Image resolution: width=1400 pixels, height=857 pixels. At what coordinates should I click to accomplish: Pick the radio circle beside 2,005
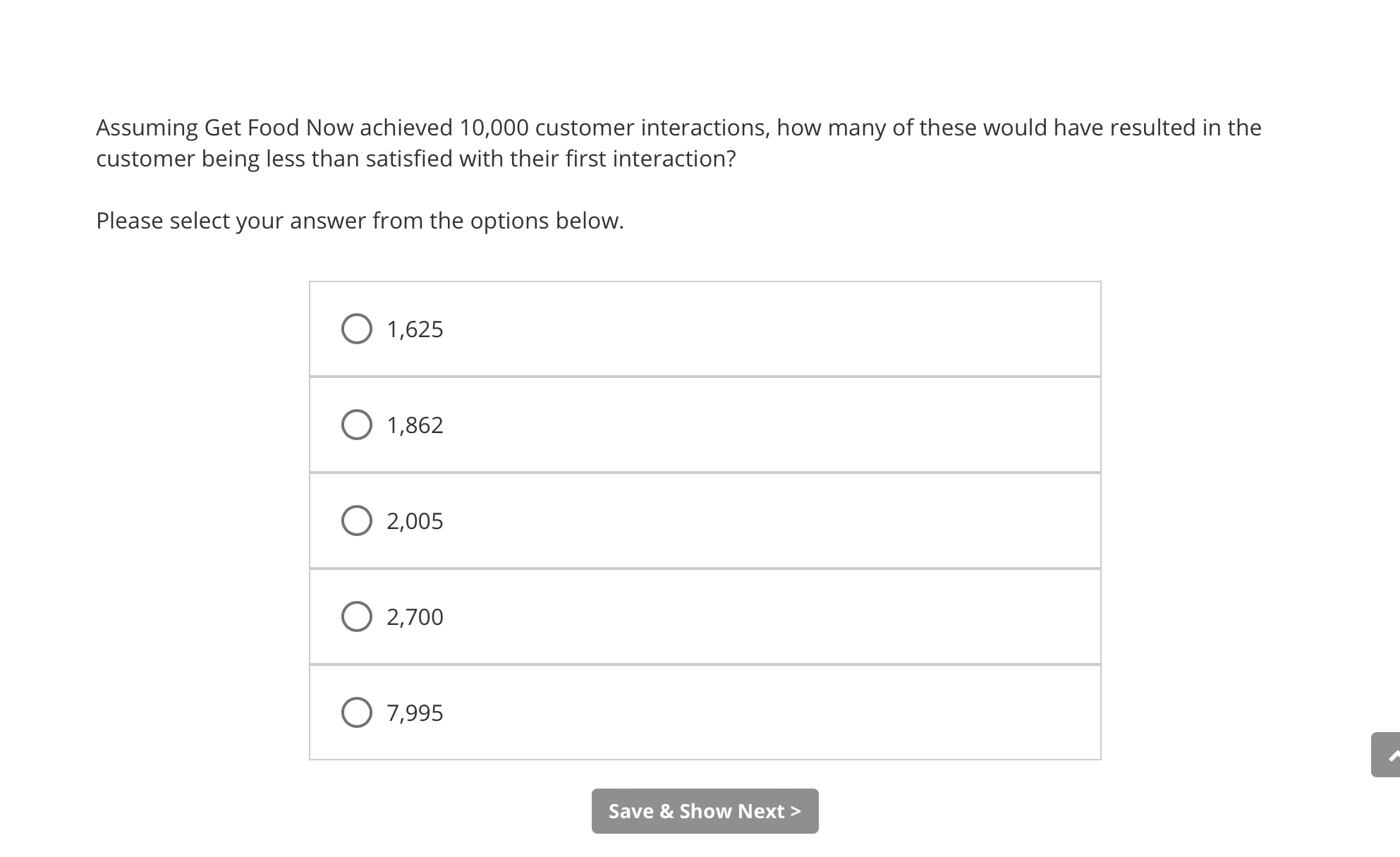(x=357, y=521)
